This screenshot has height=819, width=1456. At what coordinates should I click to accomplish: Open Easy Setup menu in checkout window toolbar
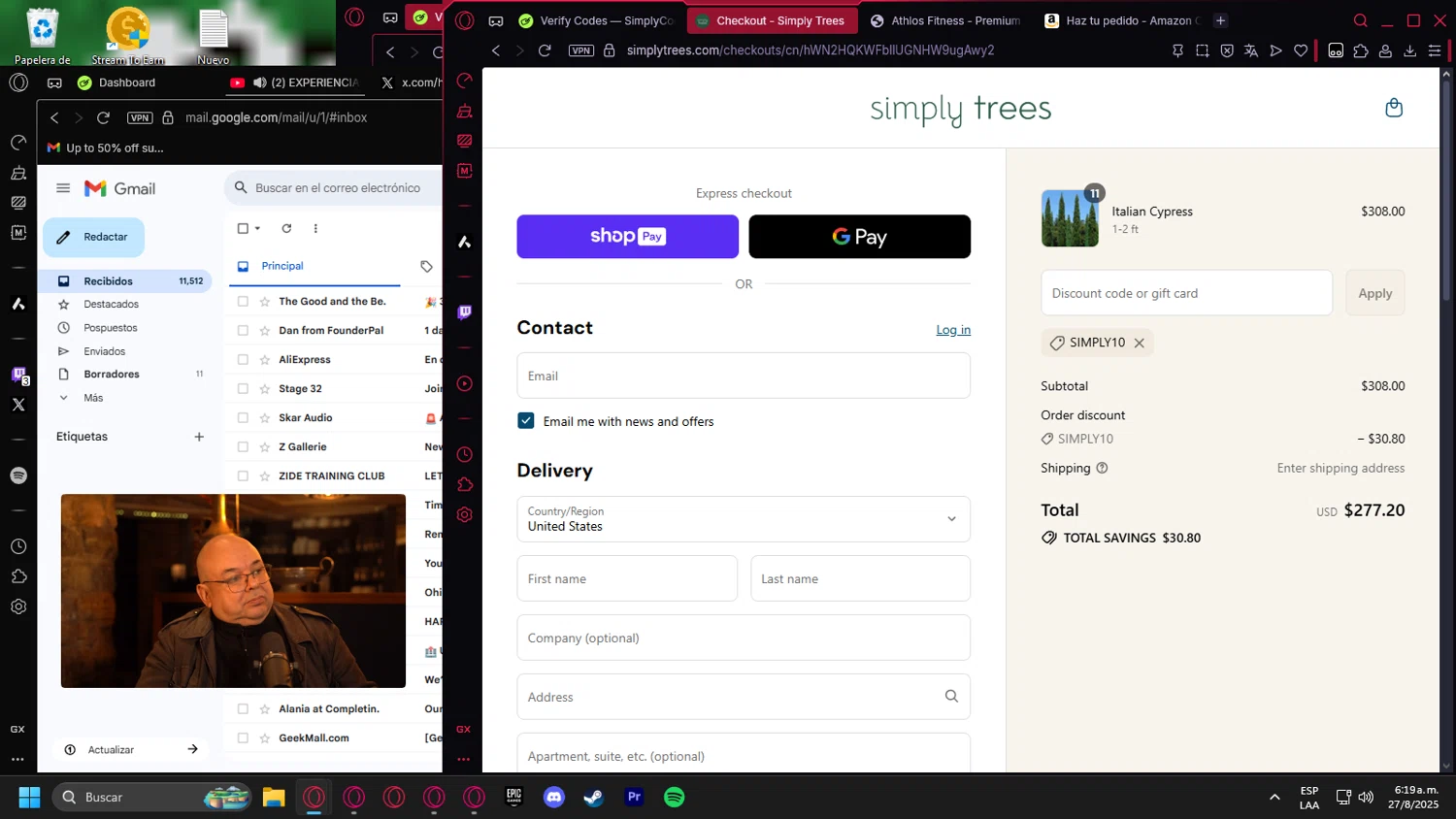(x=1435, y=50)
